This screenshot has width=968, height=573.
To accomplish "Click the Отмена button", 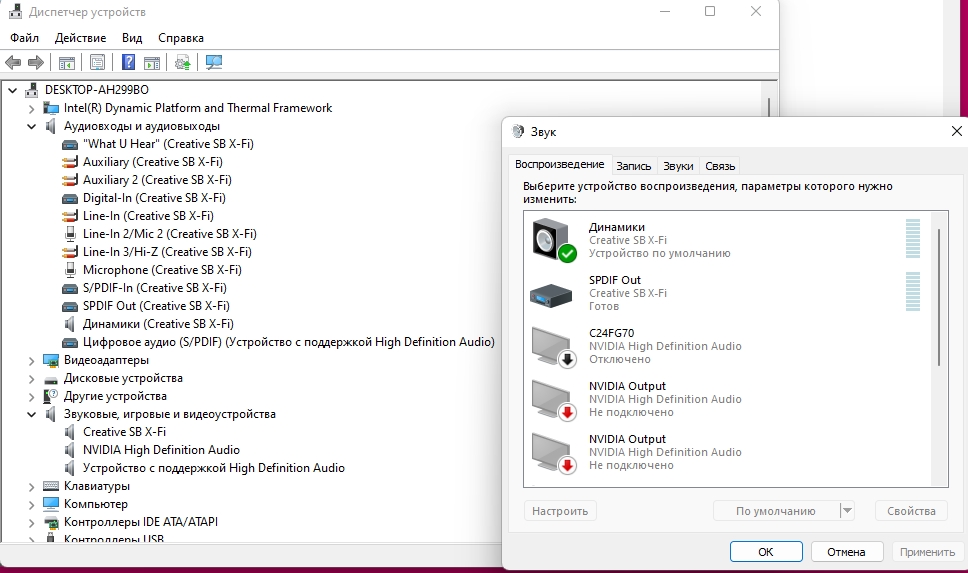I will pyautogui.click(x=846, y=551).
